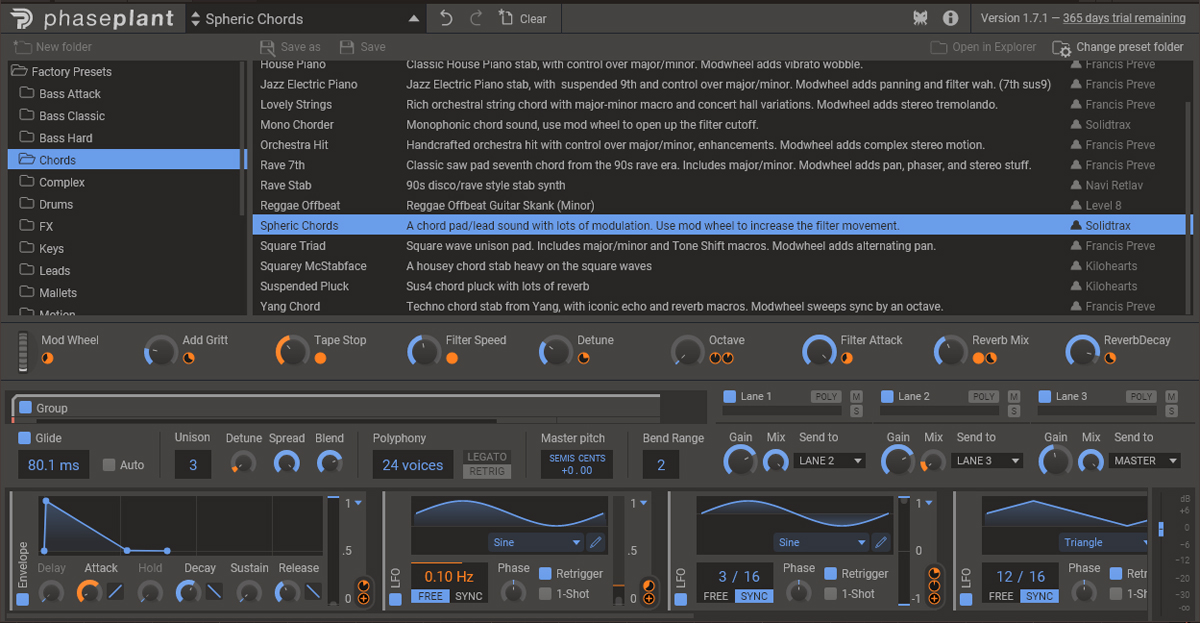
Task: Enable 1-Shot on the 3 / 16 LFO
Action: tap(831, 593)
